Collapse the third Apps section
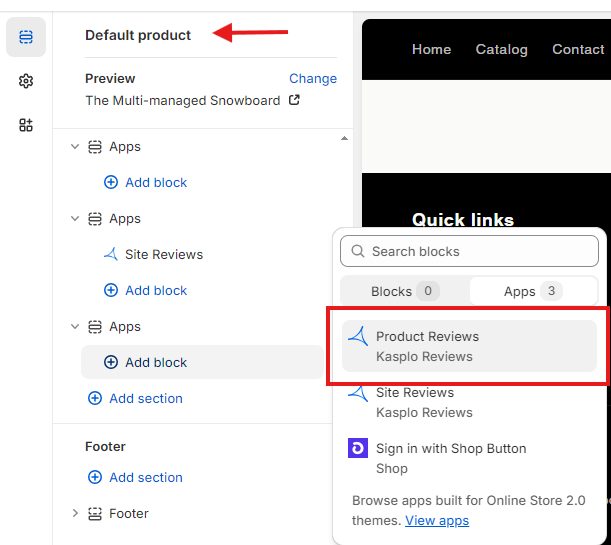 tap(75, 326)
